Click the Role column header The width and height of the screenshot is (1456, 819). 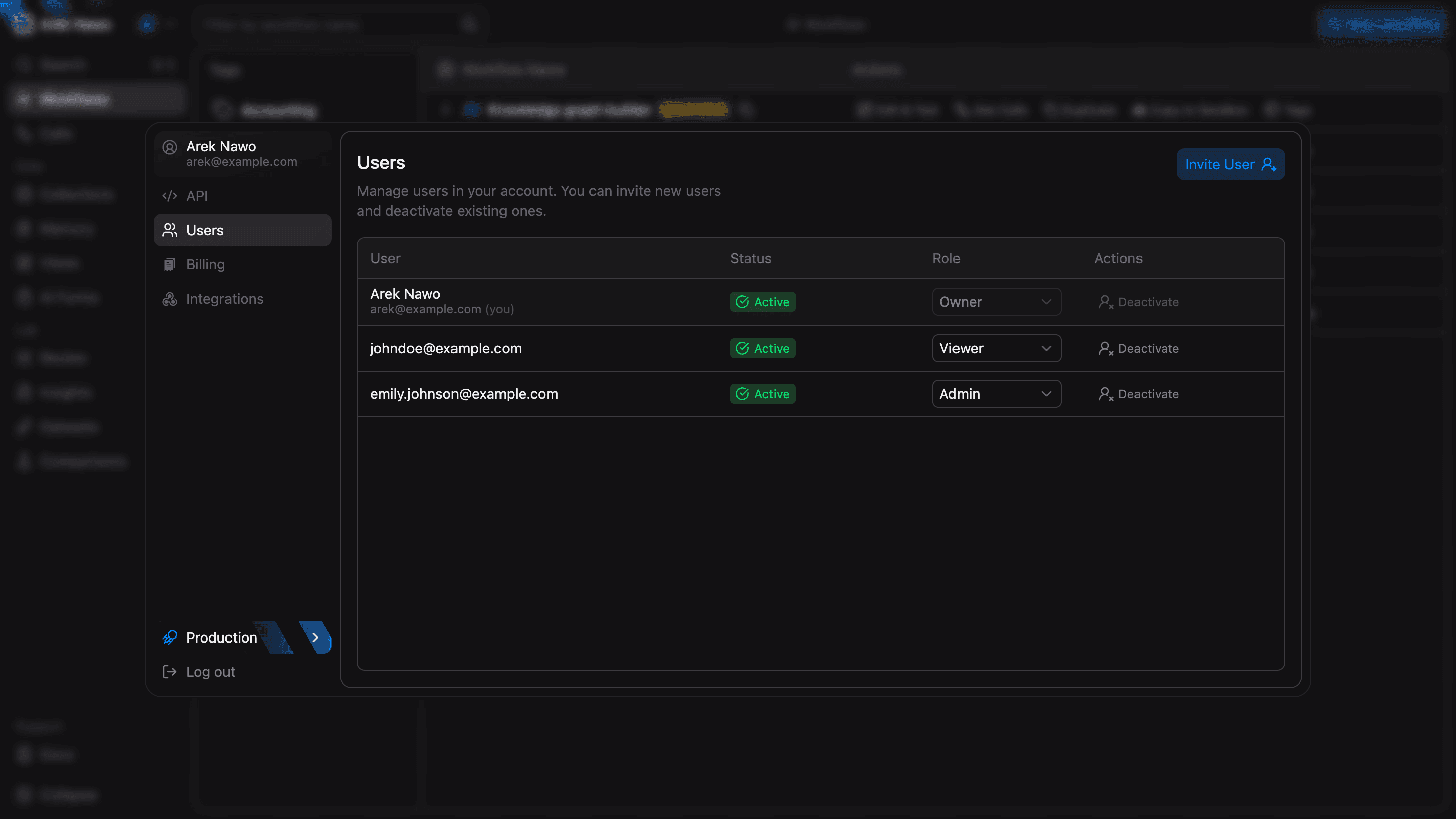coord(946,258)
